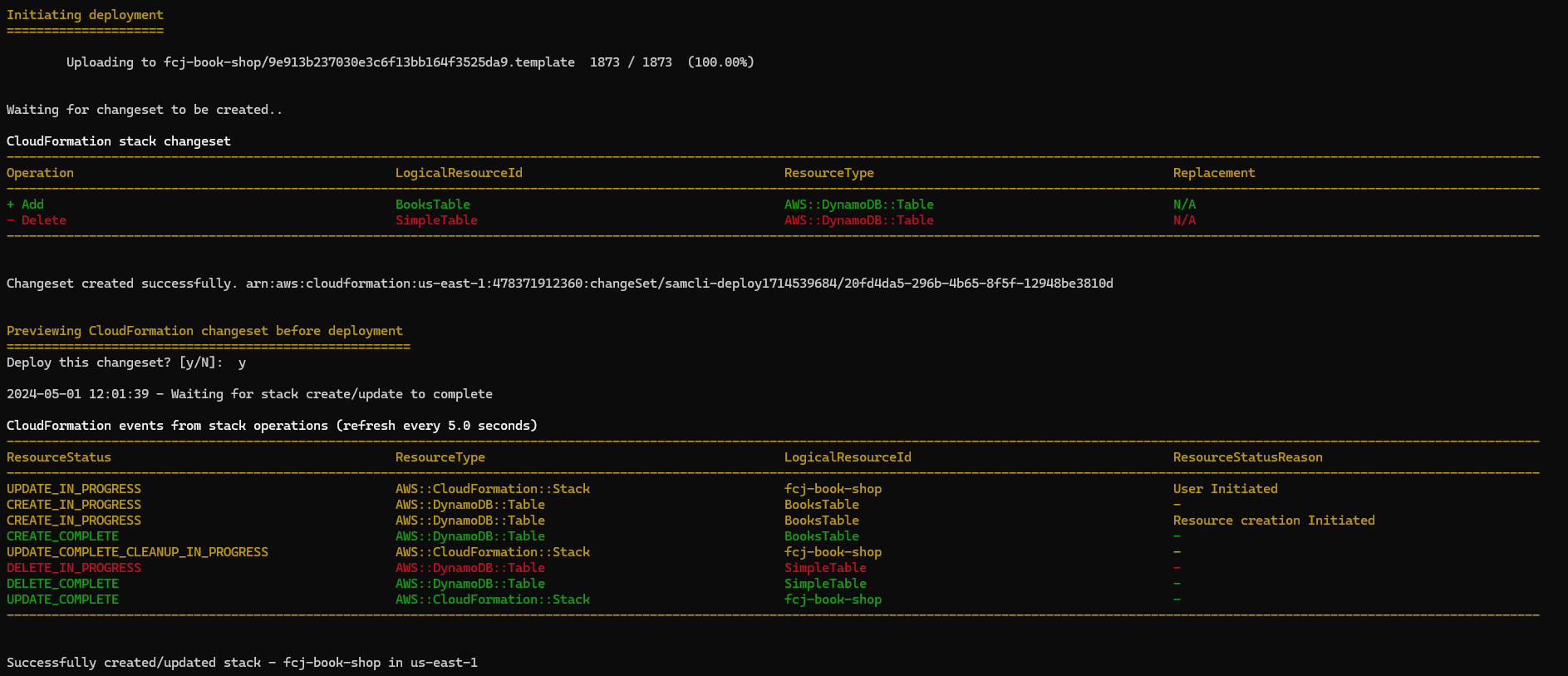
Task: Click the red 'N/A' replacement value
Action: pos(1184,220)
